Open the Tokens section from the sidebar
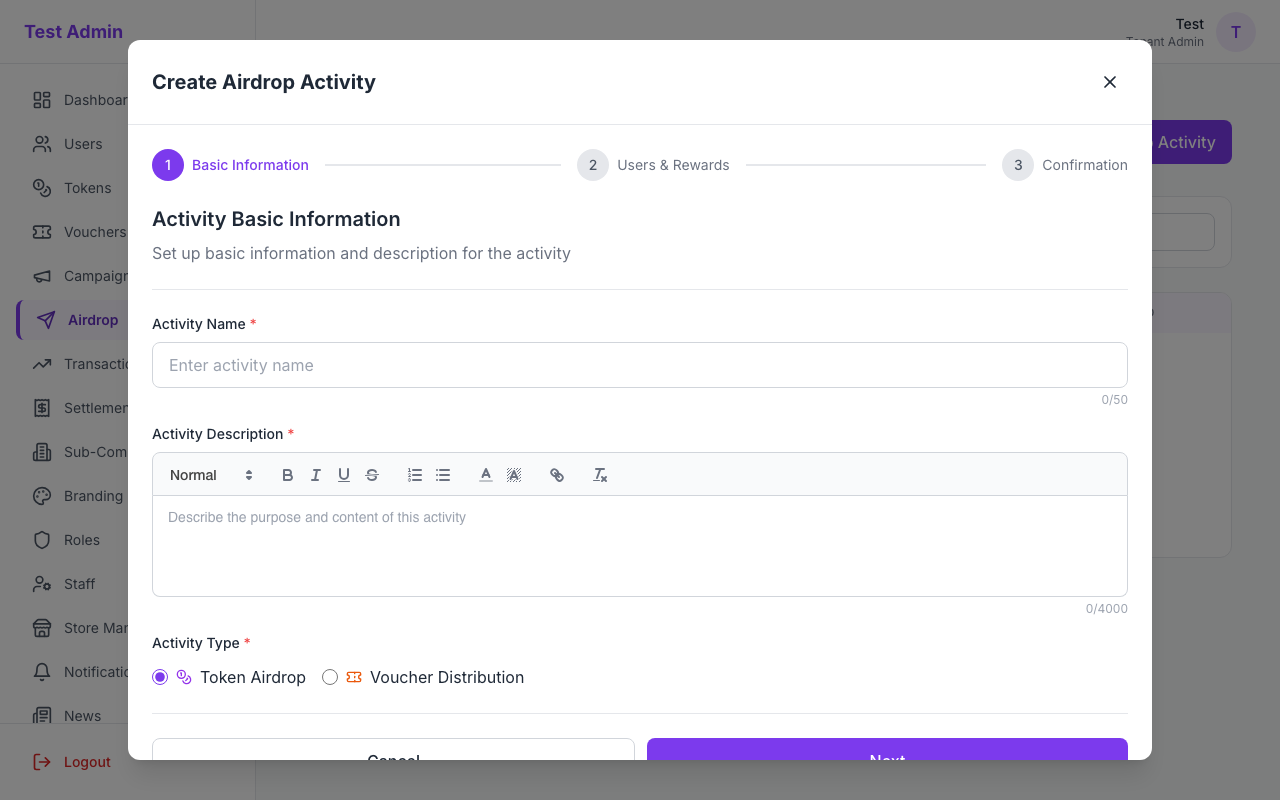The width and height of the screenshot is (1280, 800). click(87, 188)
